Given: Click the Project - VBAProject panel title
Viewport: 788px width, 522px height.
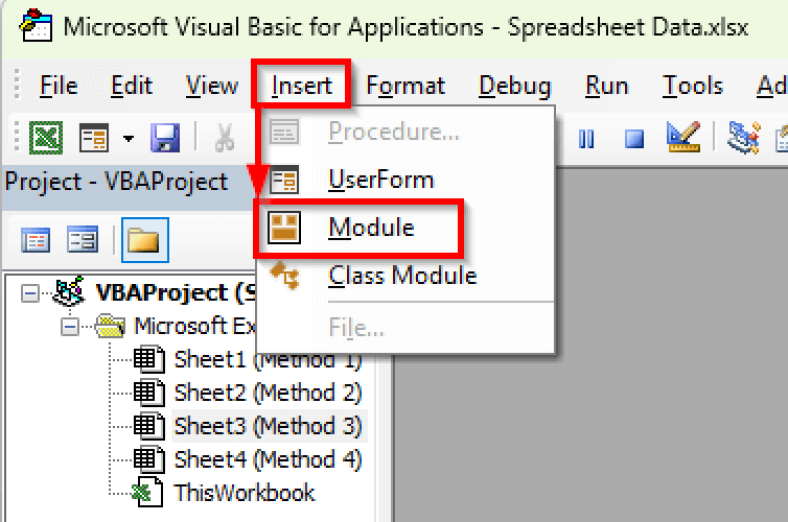Looking at the screenshot, I should (x=116, y=182).
